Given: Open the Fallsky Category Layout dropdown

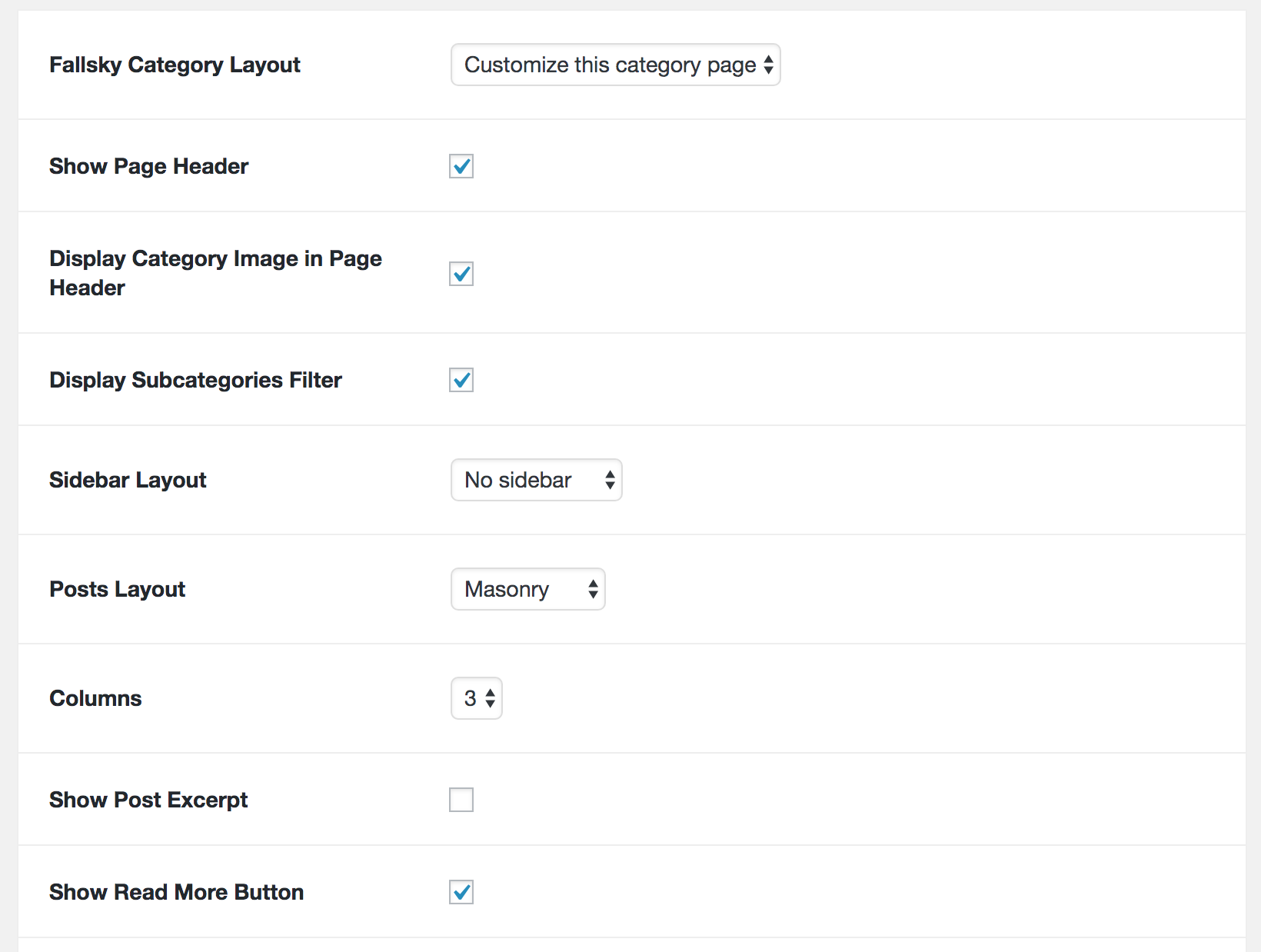Looking at the screenshot, I should tap(614, 65).
